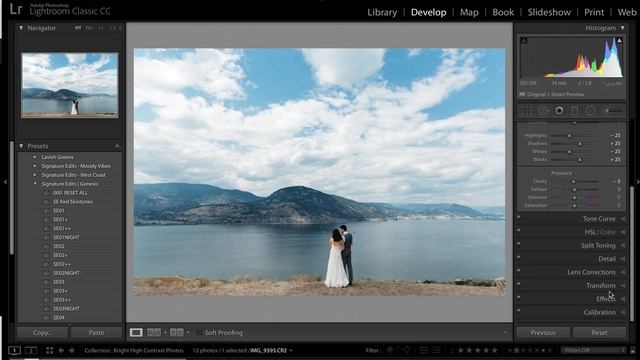
Task: Click the plus icon to add preset
Action: (117, 146)
